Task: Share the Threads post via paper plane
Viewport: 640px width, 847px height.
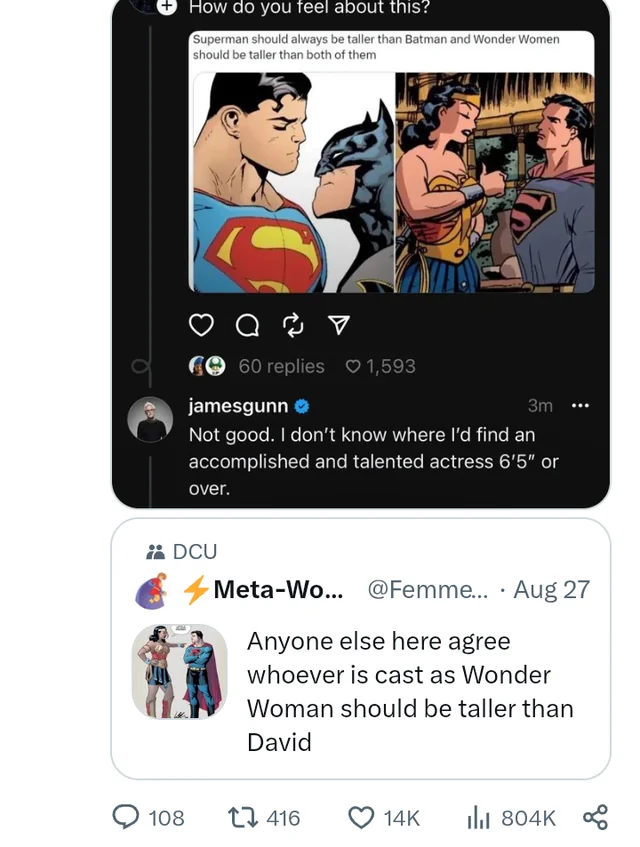Action: tap(339, 325)
